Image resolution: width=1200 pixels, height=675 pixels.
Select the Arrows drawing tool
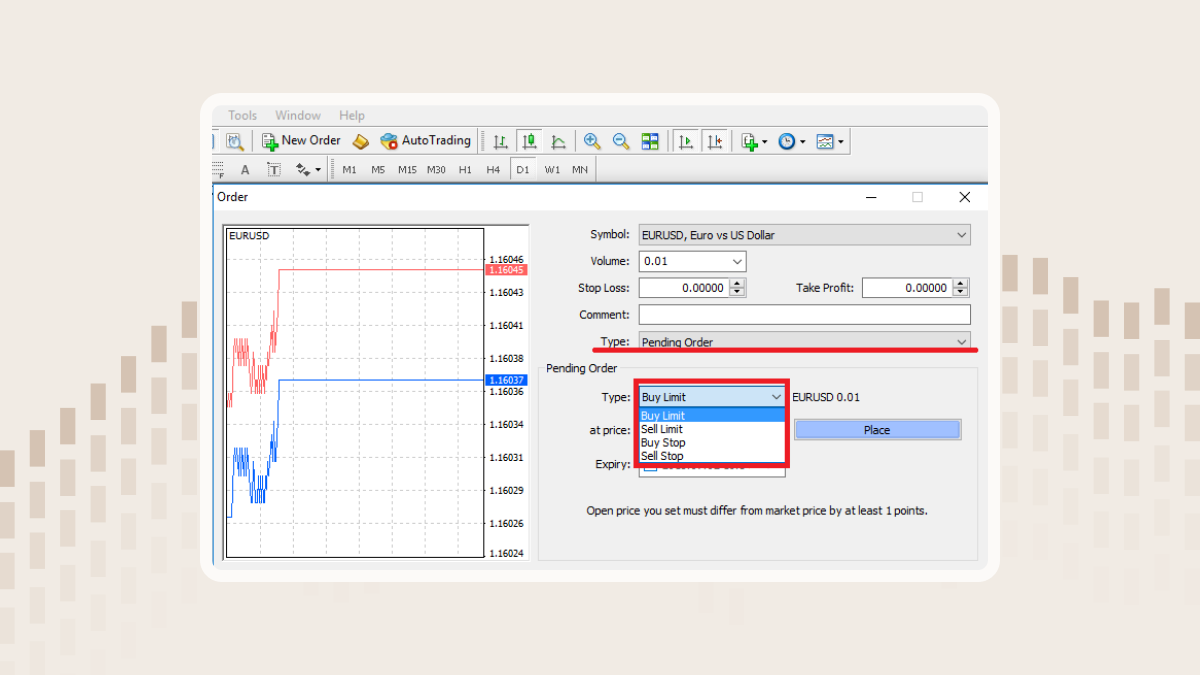(303, 170)
